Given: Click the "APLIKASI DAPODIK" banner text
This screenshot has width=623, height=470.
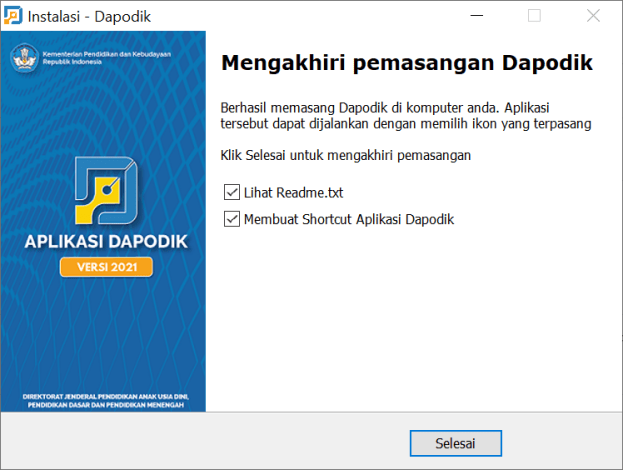Looking at the screenshot, I should tap(105, 243).
